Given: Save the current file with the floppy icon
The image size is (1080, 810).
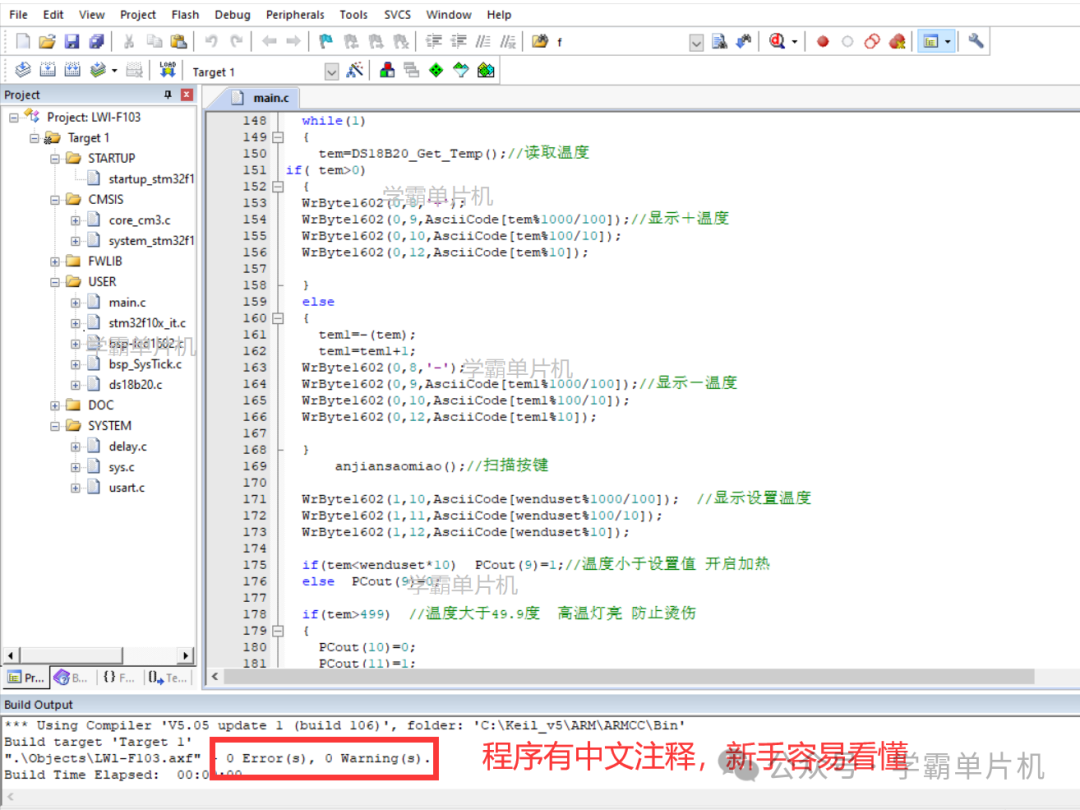Looking at the screenshot, I should click(x=72, y=41).
